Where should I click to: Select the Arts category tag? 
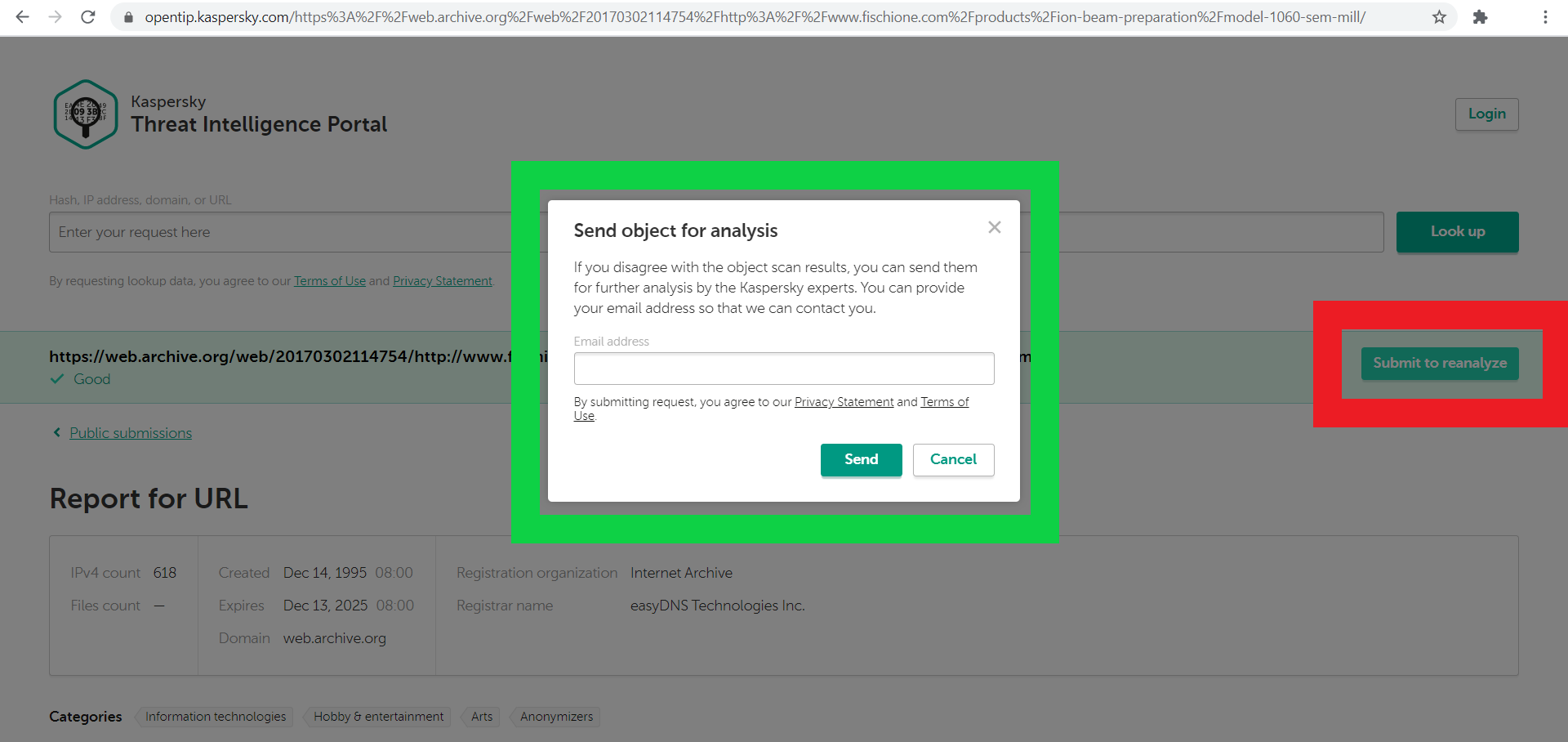point(482,717)
